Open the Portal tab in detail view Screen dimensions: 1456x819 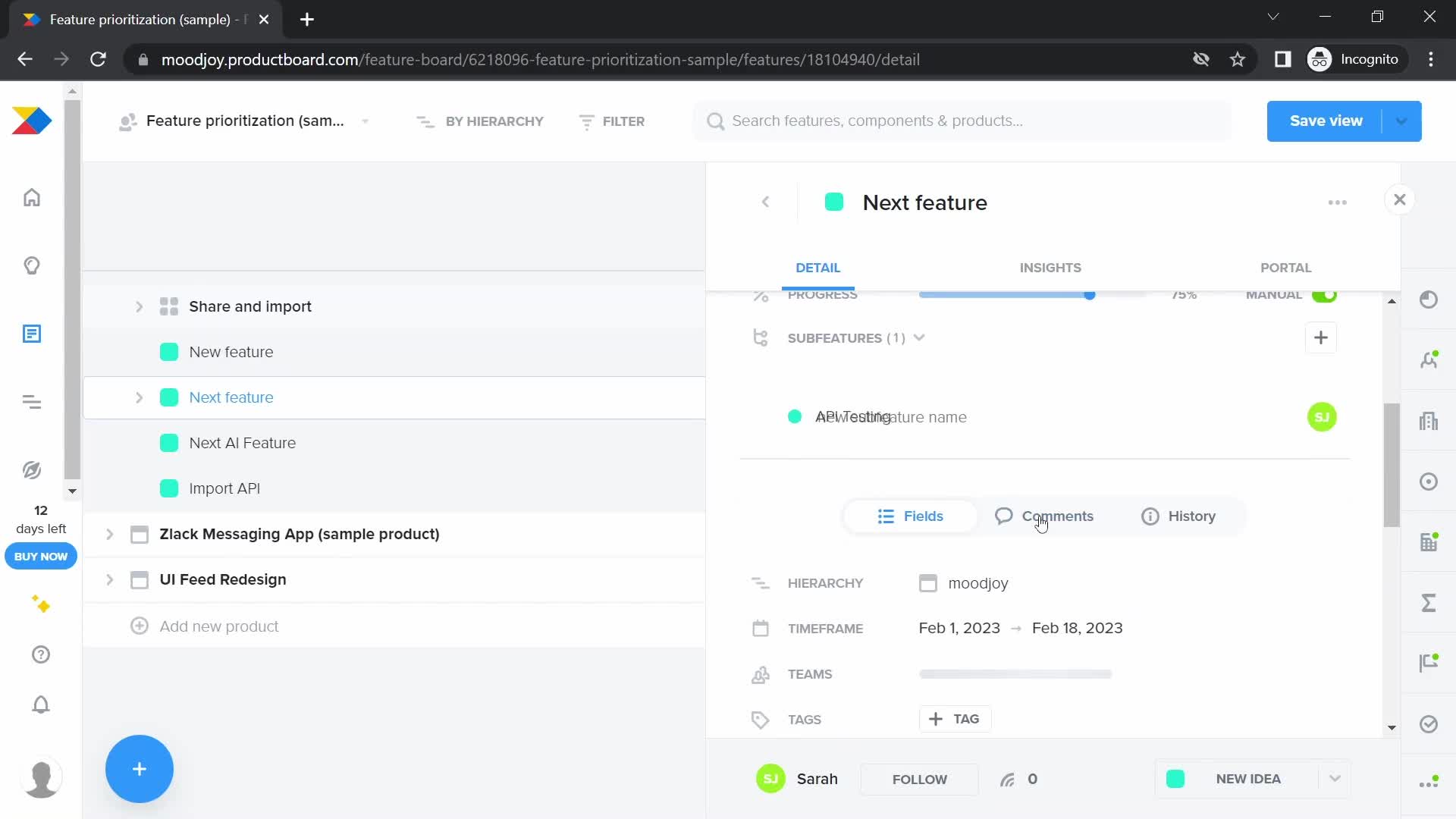click(x=1285, y=267)
